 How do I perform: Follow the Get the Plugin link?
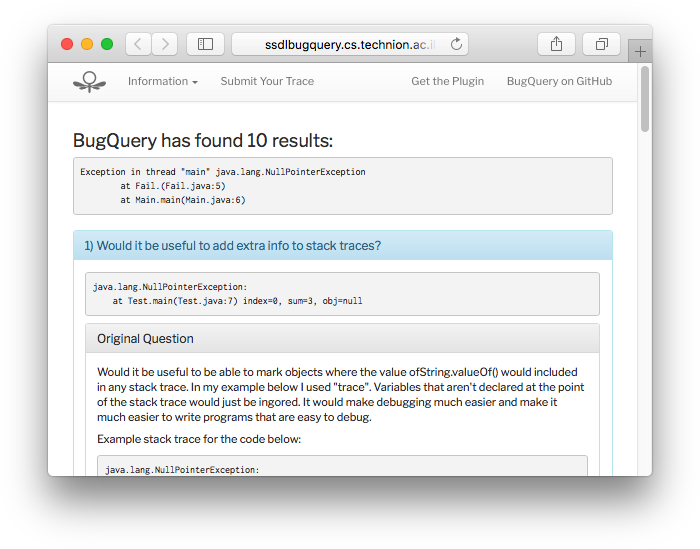tap(447, 81)
